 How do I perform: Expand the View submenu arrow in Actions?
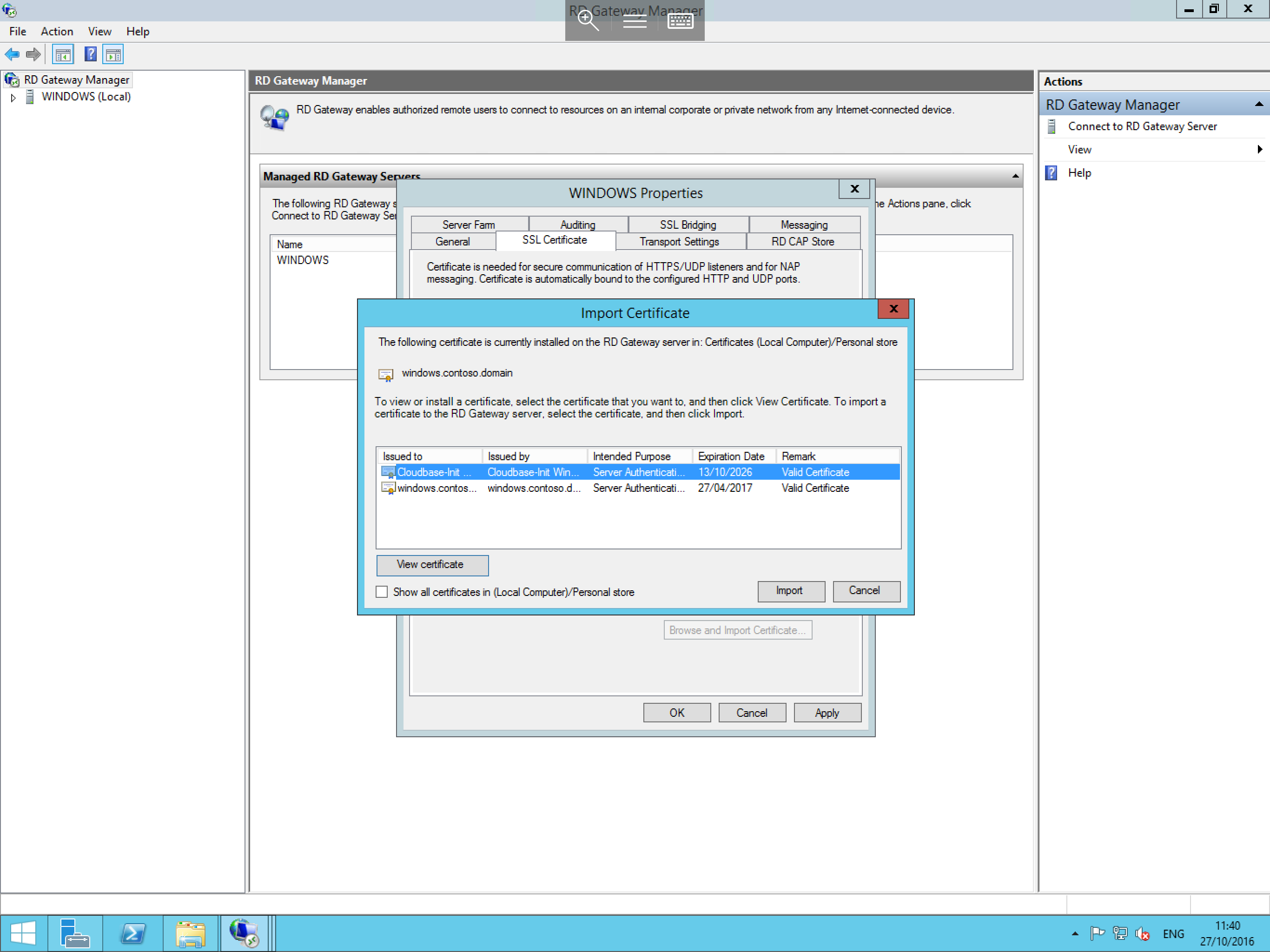(x=1259, y=149)
